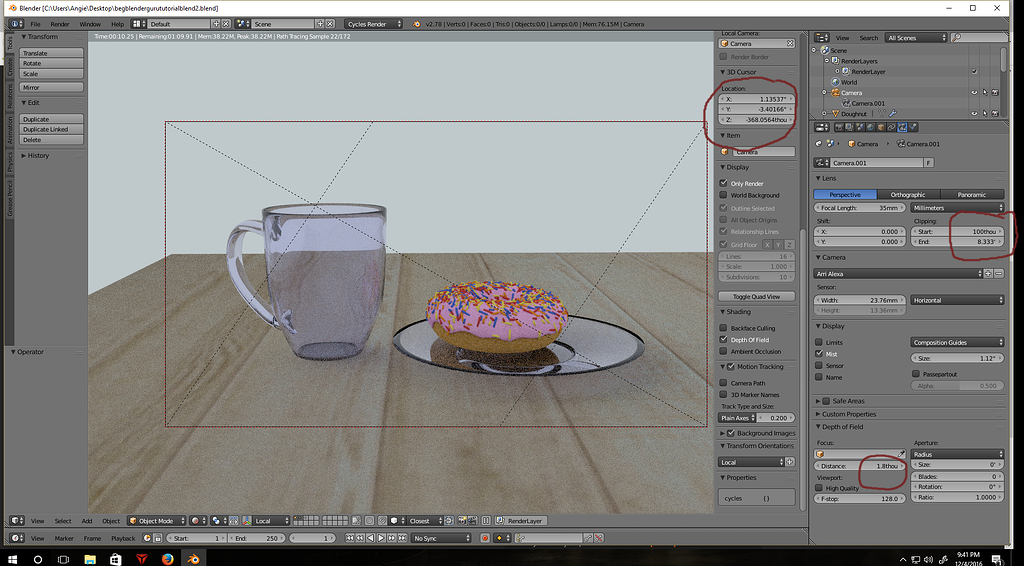1024x566 pixels.
Task: Open the Scene properties tab icon
Action: (859, 127)
